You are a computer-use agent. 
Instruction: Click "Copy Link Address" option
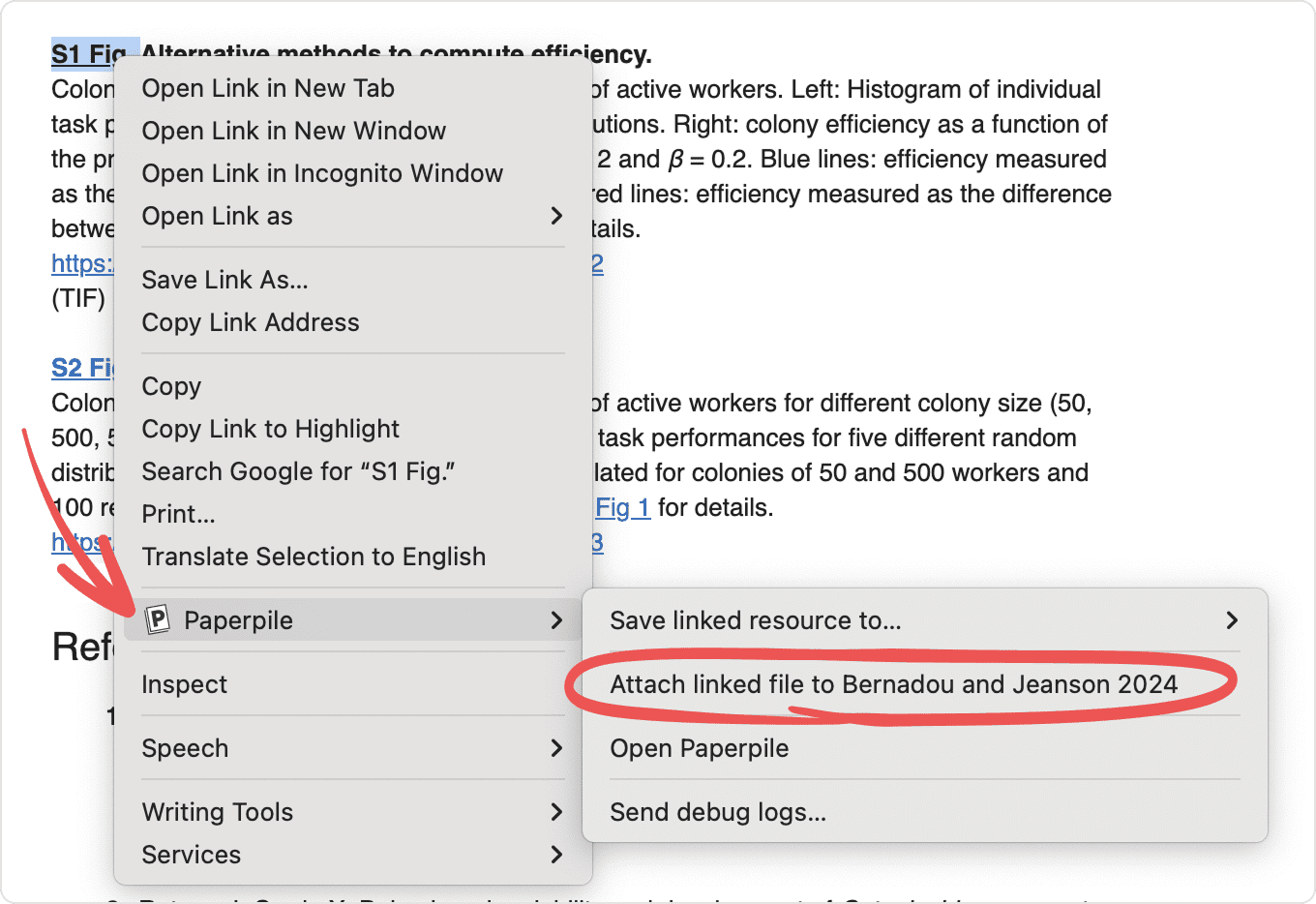point(251,322)
